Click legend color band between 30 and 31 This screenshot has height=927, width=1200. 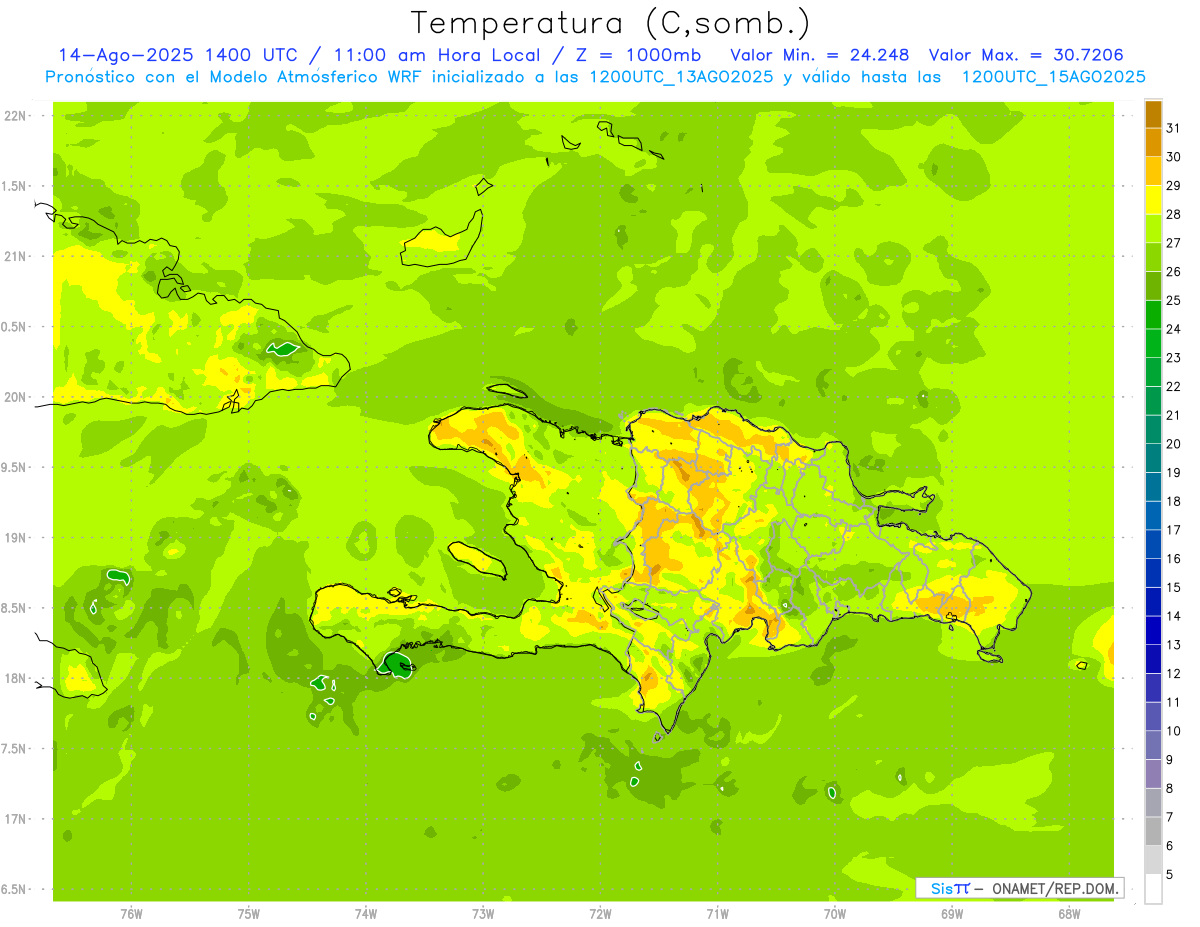click(x=1153, y=143)
